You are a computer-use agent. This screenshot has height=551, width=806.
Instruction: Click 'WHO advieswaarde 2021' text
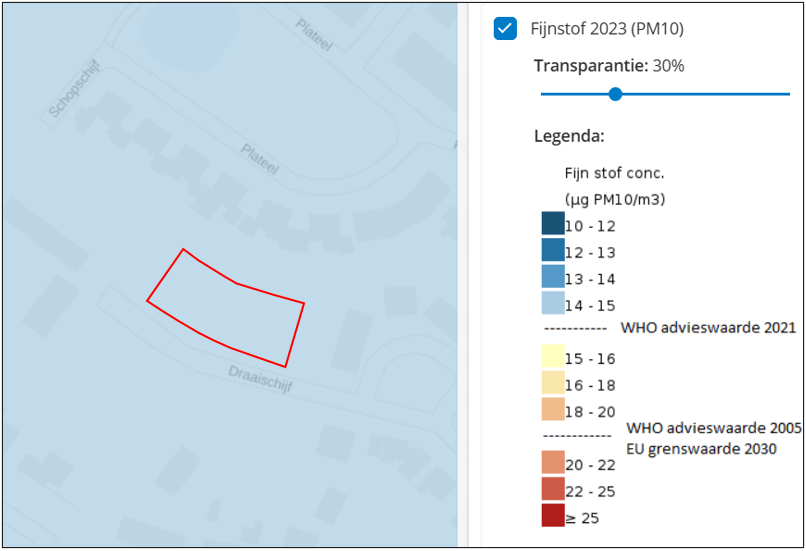[x=708, y=327]
